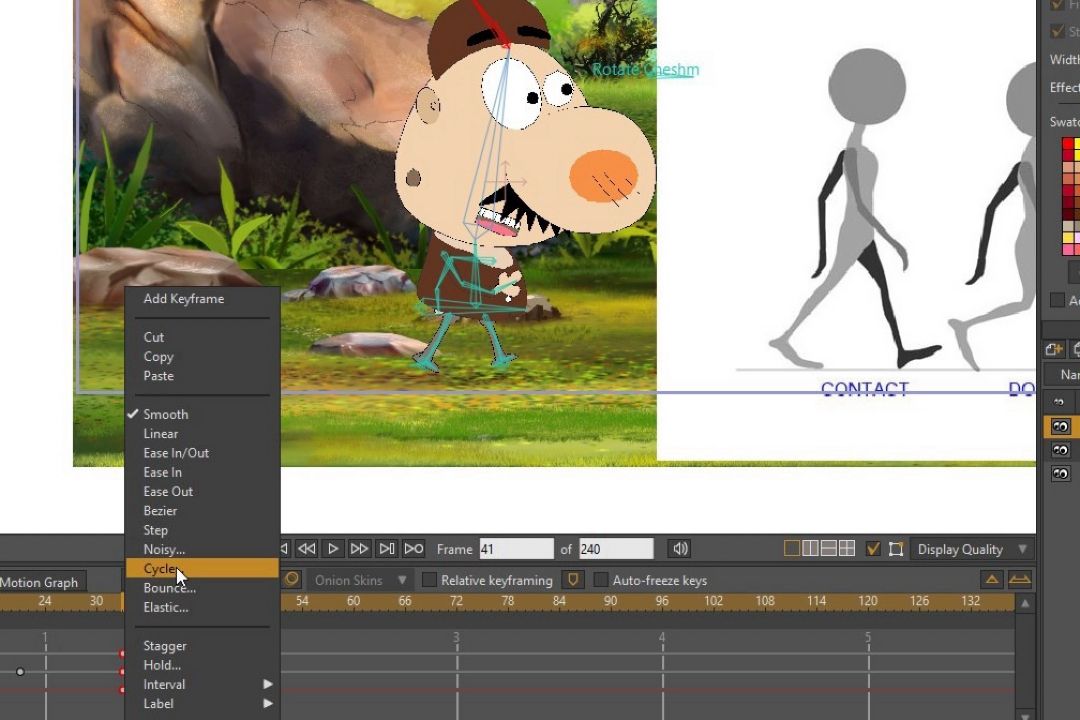Choose Add Keyframe from the context menu
This screenshot has height=720, width=1080.
202,298
